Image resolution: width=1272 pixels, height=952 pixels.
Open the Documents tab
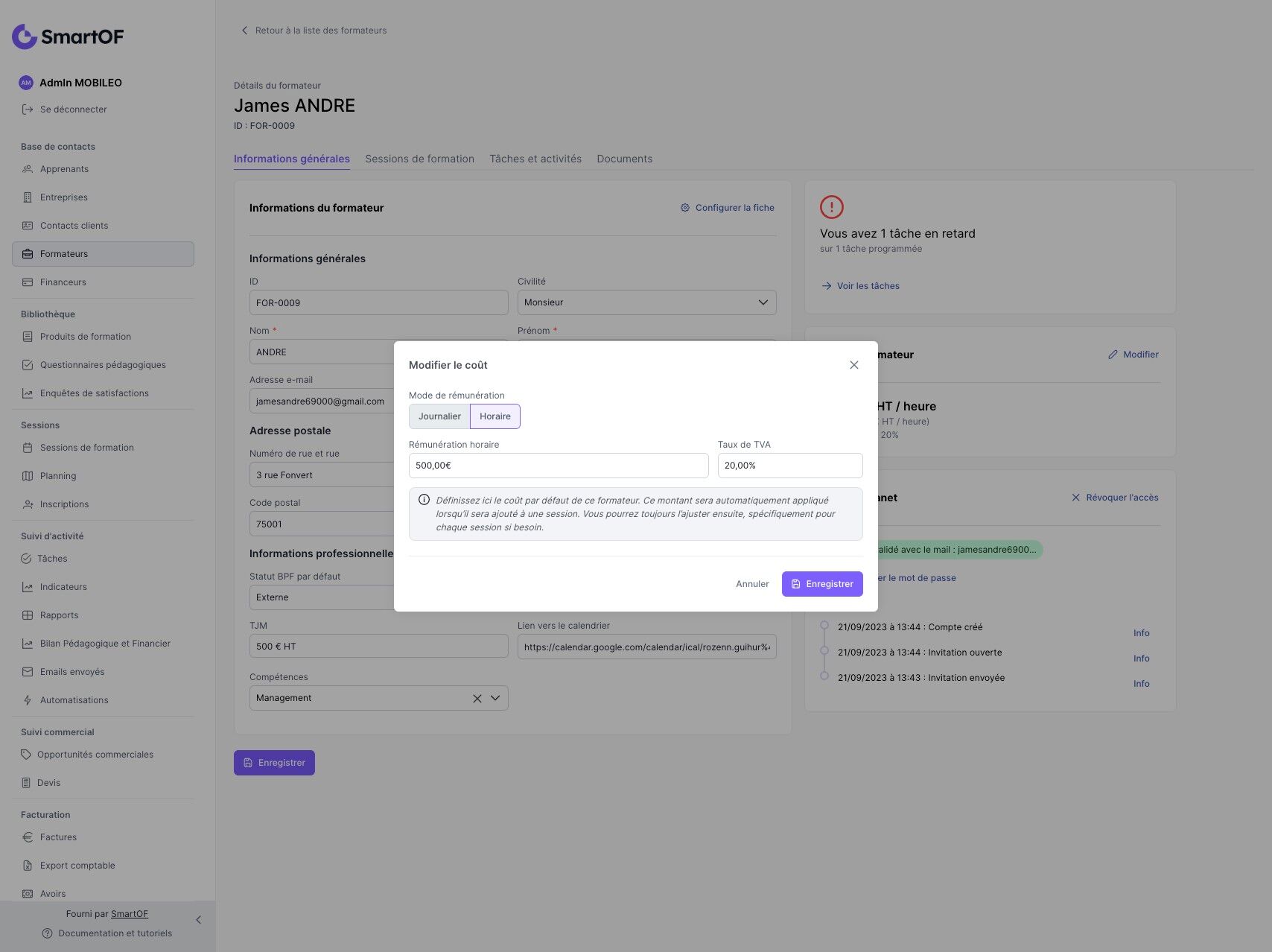point(624,159)
